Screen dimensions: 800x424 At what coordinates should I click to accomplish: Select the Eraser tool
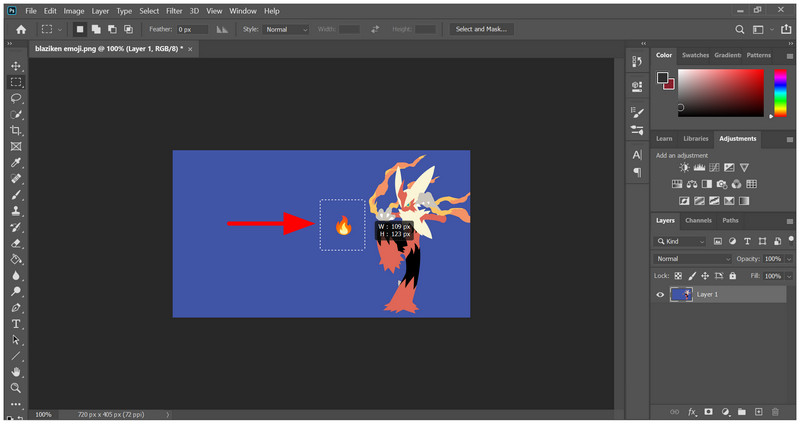point(16,243)
